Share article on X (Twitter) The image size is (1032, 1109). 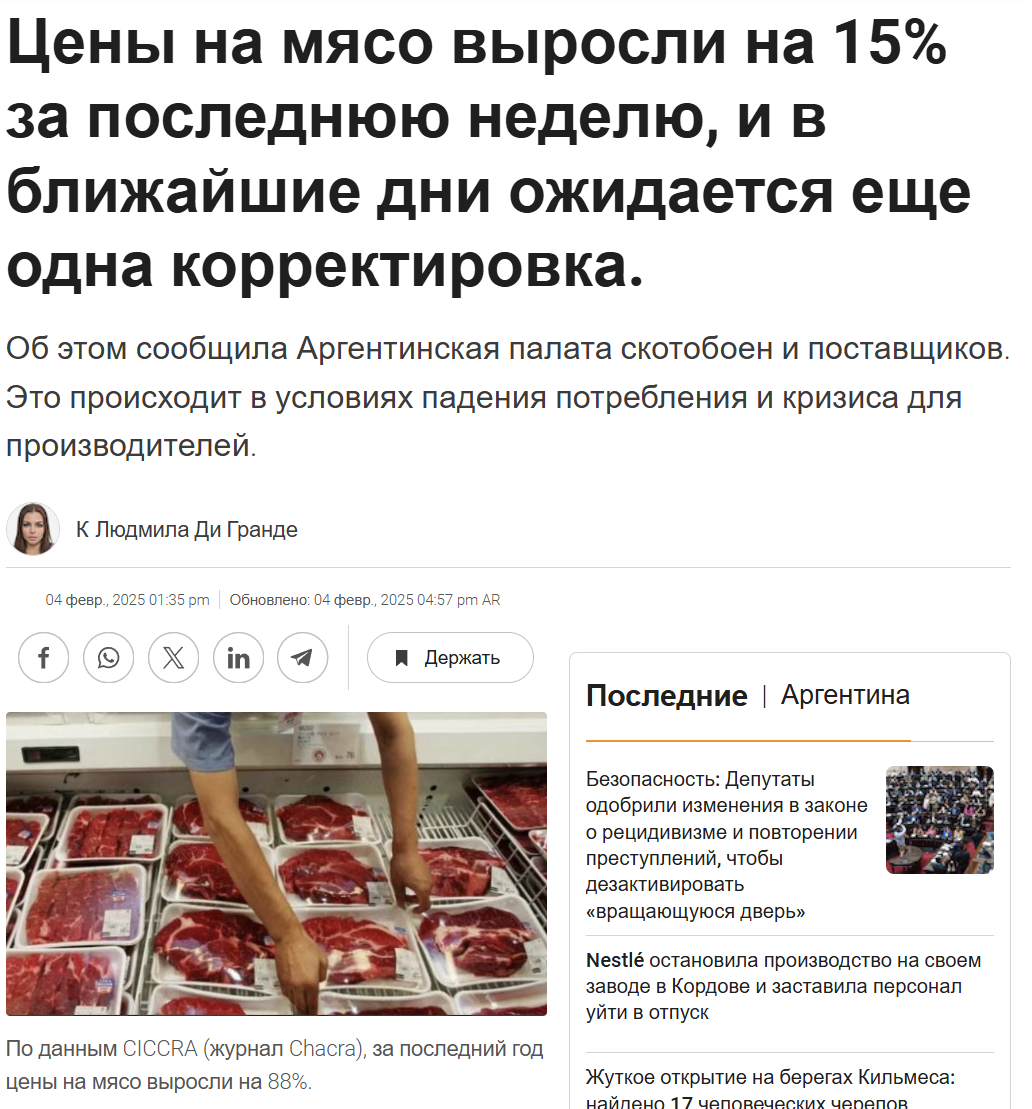(x=173, y=658)
